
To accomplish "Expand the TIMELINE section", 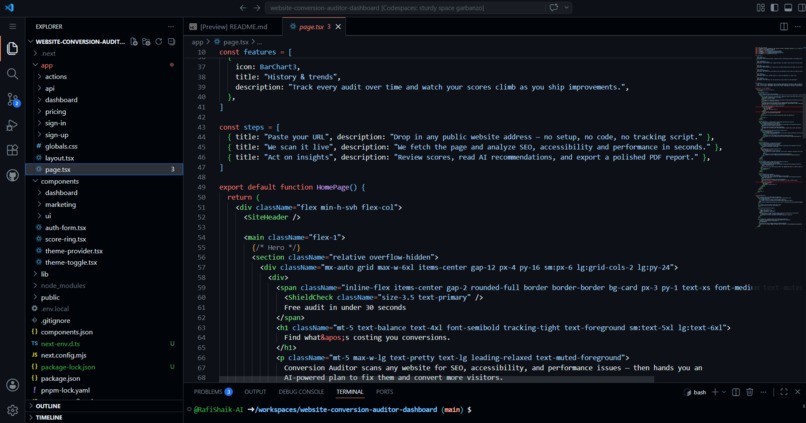I will point(104,417).
